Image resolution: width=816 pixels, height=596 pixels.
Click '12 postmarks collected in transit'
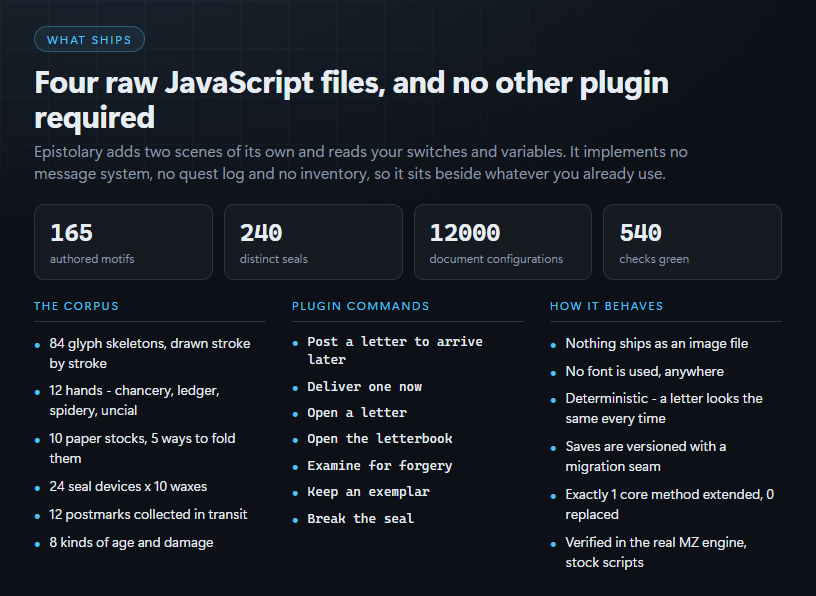[148, 514]
